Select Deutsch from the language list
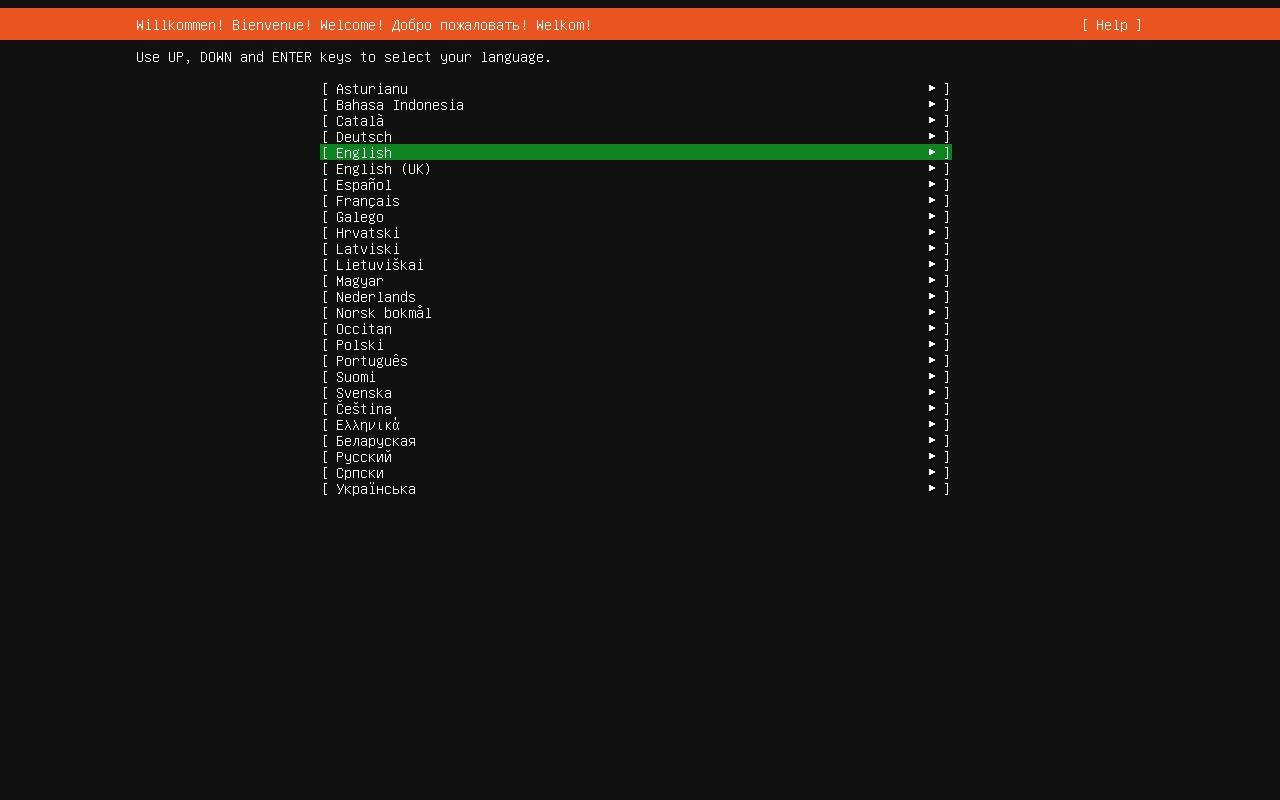Screen dimensions: 1280x800 pyautogui.click(x=363, y=136)
